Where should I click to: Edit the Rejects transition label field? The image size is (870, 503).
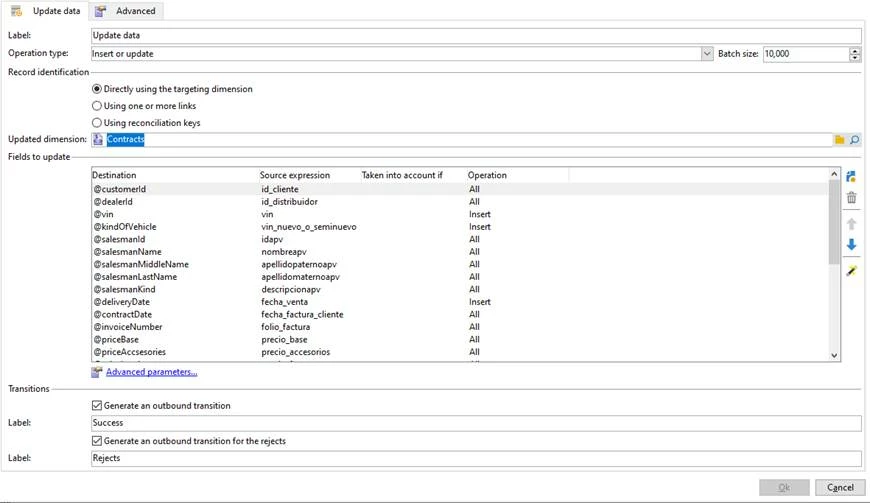(476, 458)
